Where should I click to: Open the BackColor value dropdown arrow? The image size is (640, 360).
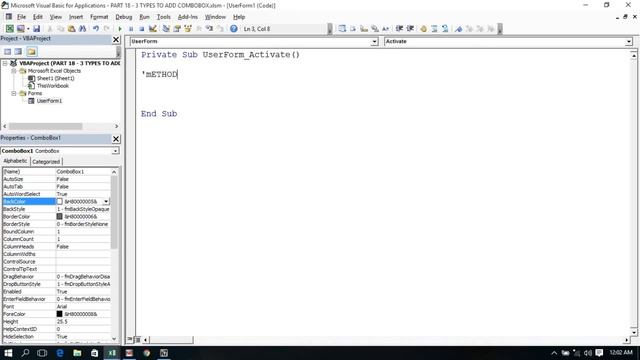106,202
